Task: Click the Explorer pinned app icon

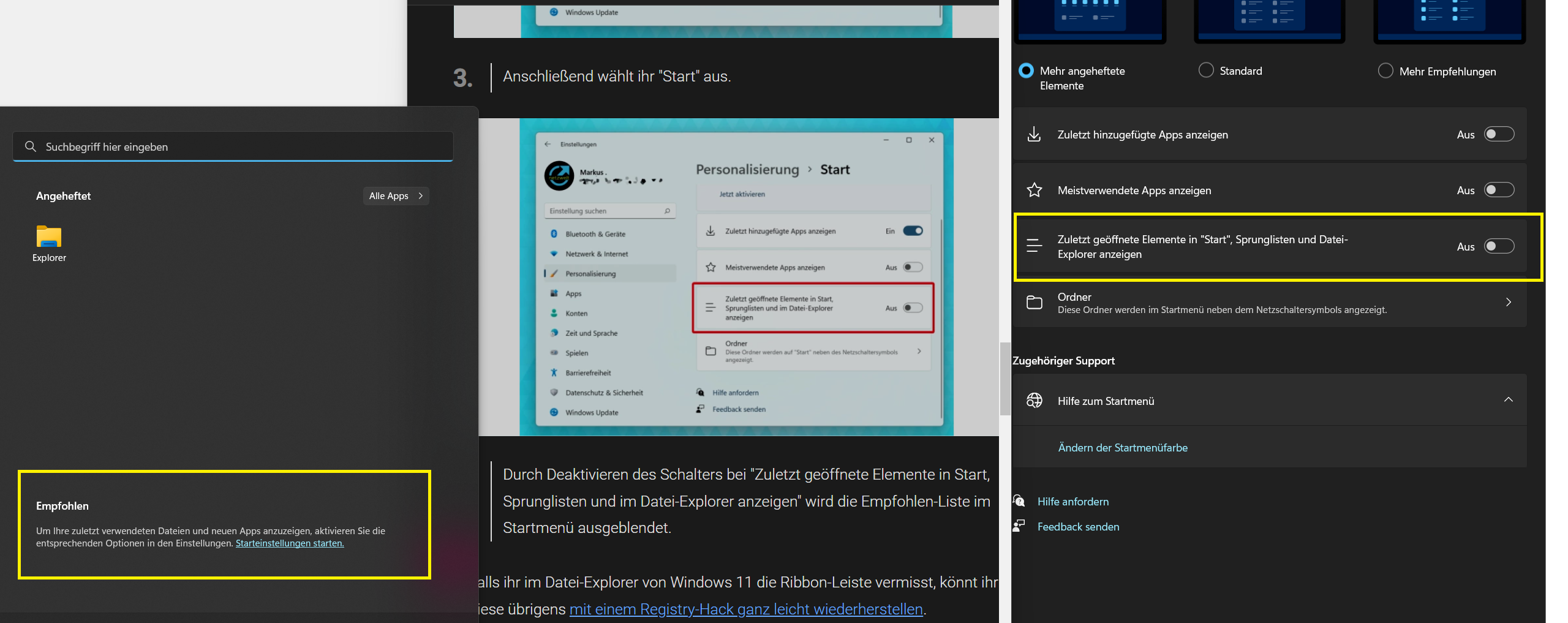Action: click(49, 237)
